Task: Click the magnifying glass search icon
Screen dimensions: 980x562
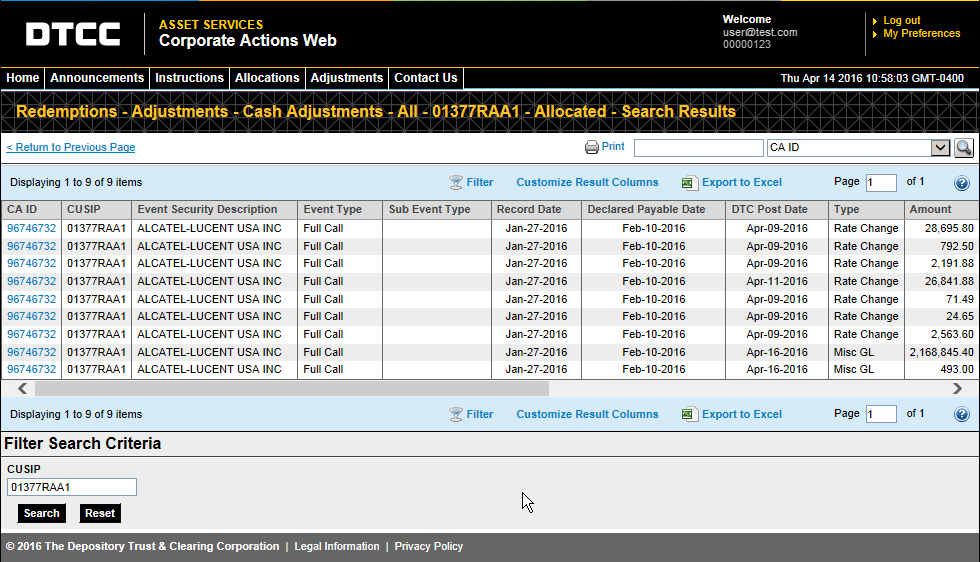Action: coord(964,148)
